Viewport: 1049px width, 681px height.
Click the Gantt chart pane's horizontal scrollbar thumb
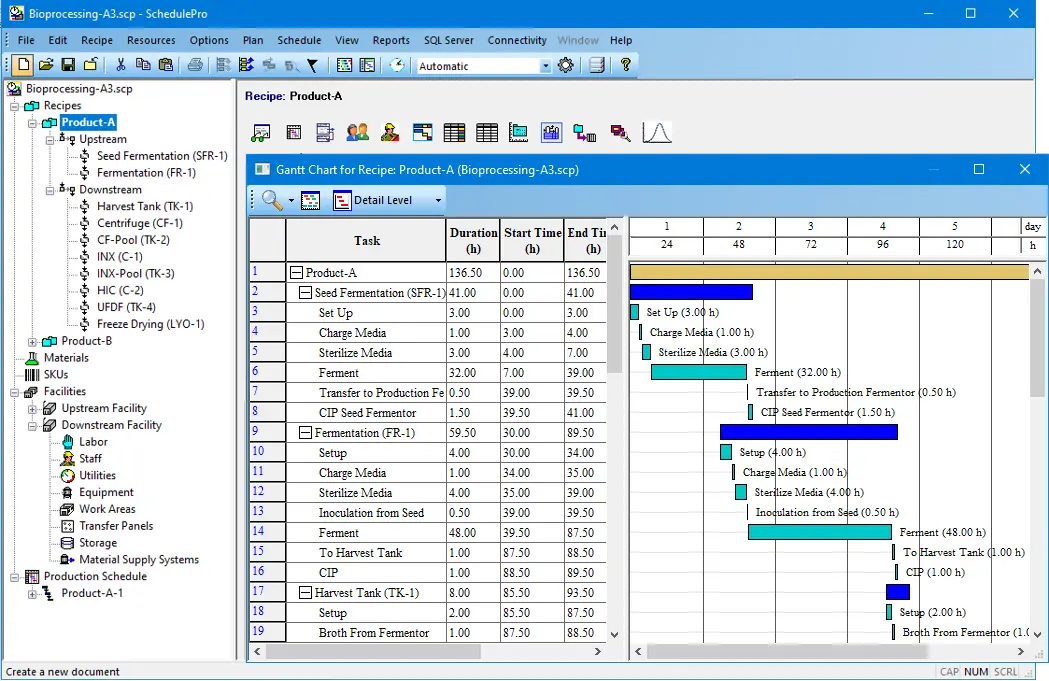tap(787, 651)
